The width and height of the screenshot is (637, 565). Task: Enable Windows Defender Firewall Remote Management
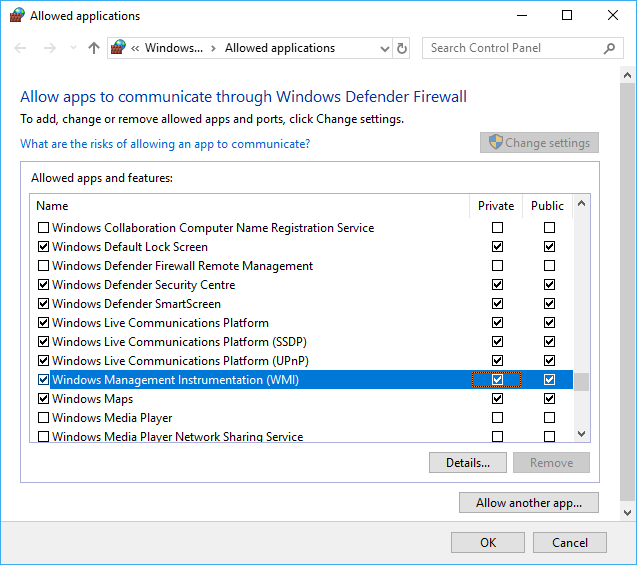43,266
